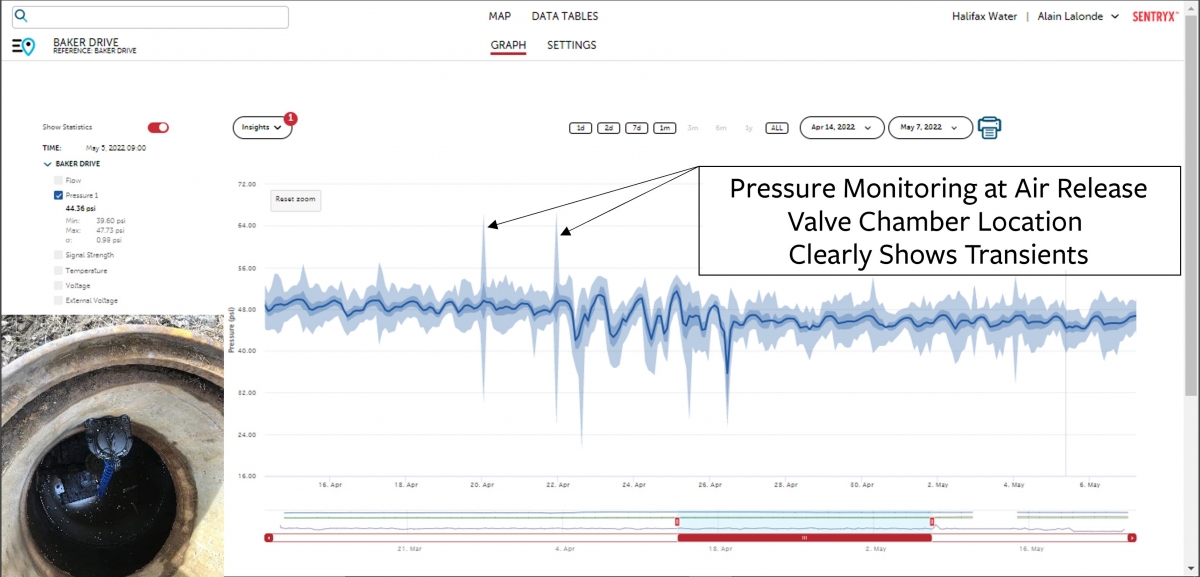
Task: Enable the Flow checkbox
Action: point(60,180)
